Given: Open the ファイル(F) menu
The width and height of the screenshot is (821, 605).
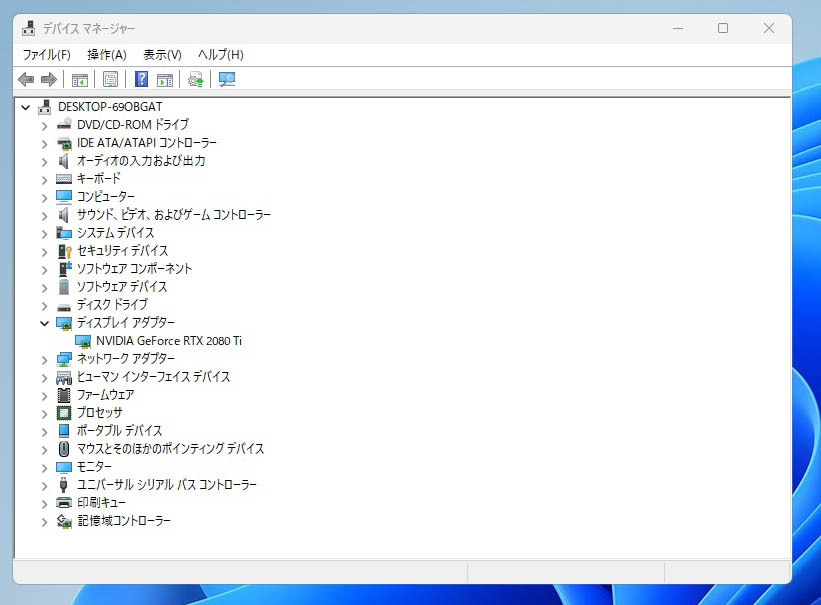Looking at the screenshot, I should (x=46, y=54).
